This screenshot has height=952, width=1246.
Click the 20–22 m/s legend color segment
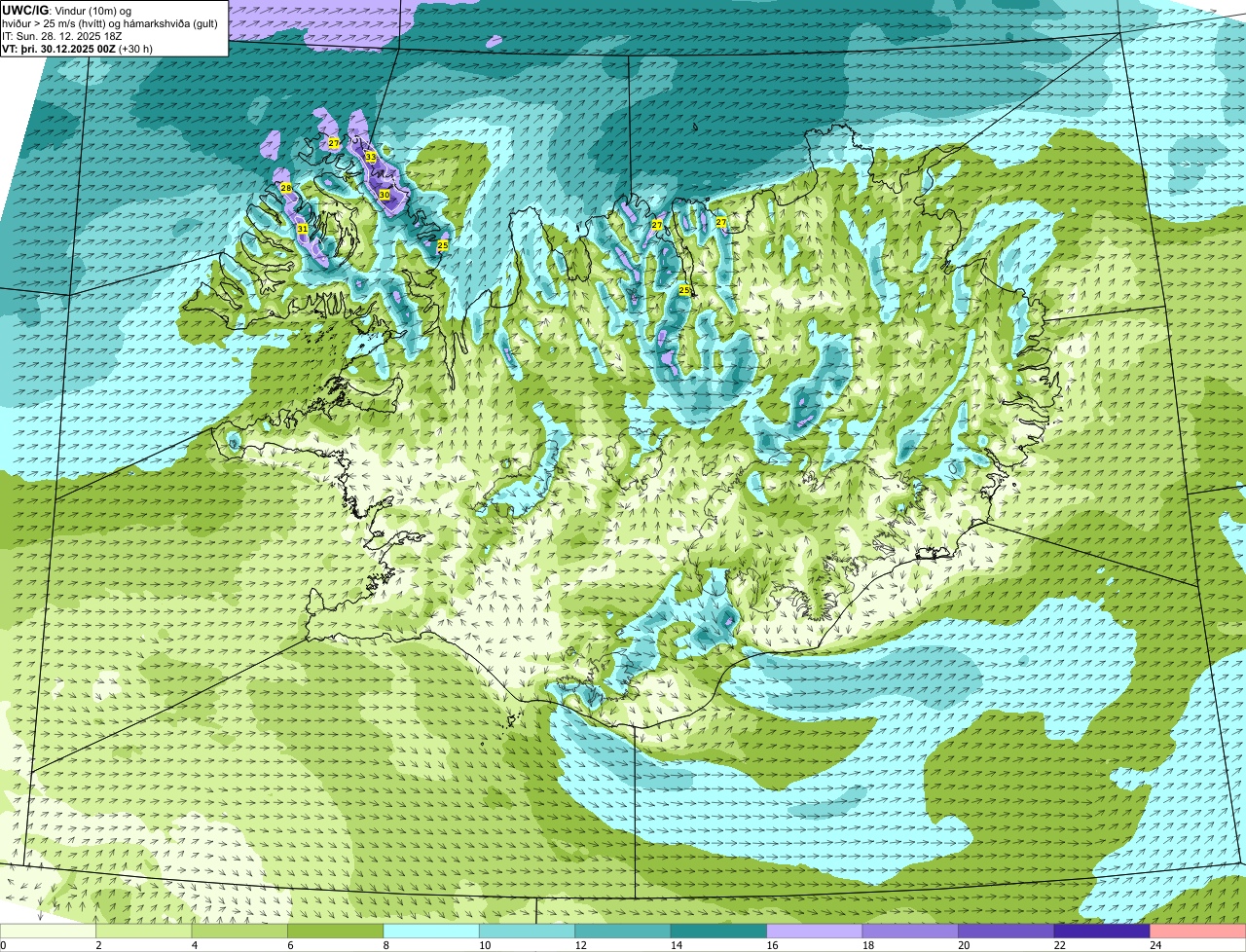click(1008, 932)
